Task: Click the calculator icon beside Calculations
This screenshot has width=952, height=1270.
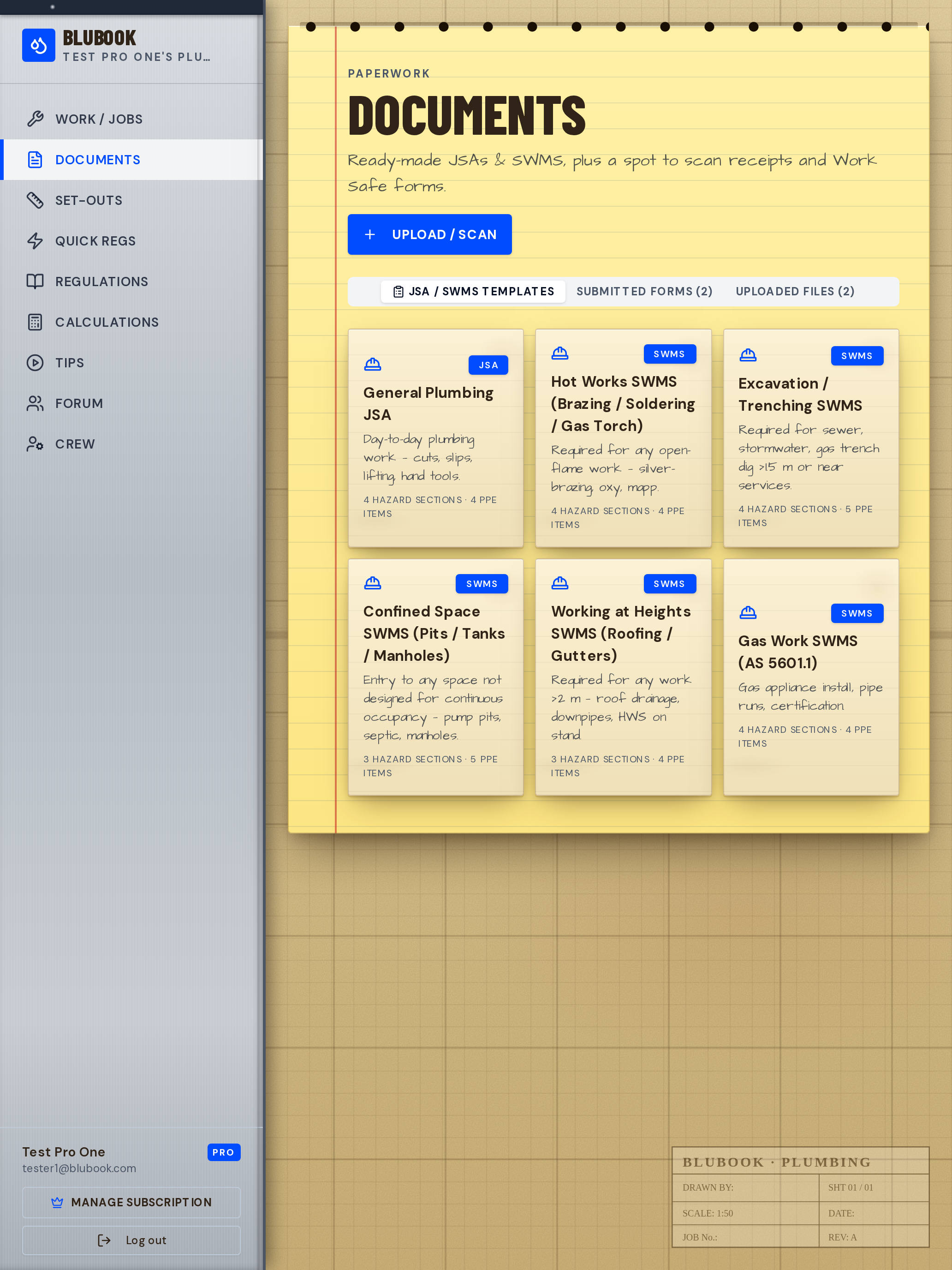Action: pyautogui.click(x=35, y=322)
